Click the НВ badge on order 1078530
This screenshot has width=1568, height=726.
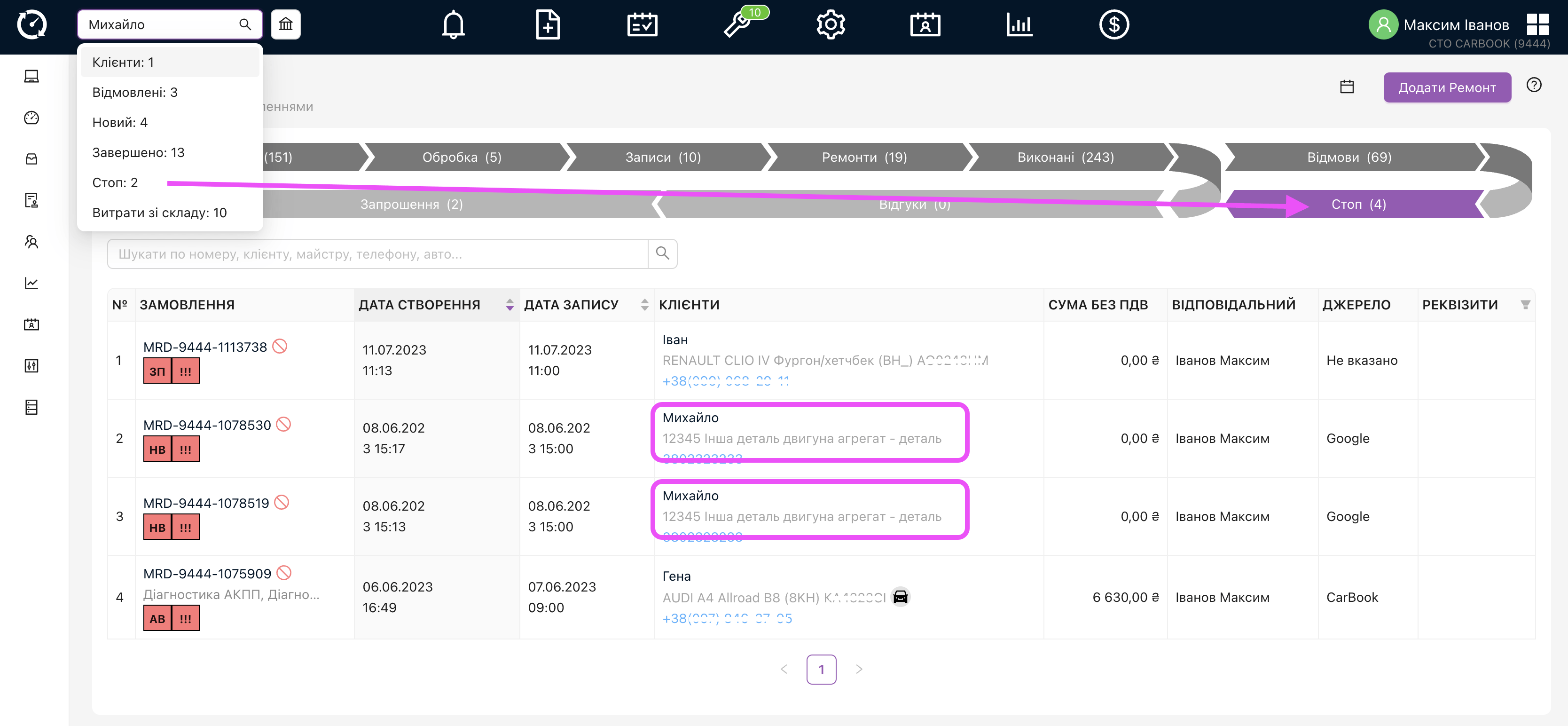point(157,449)
